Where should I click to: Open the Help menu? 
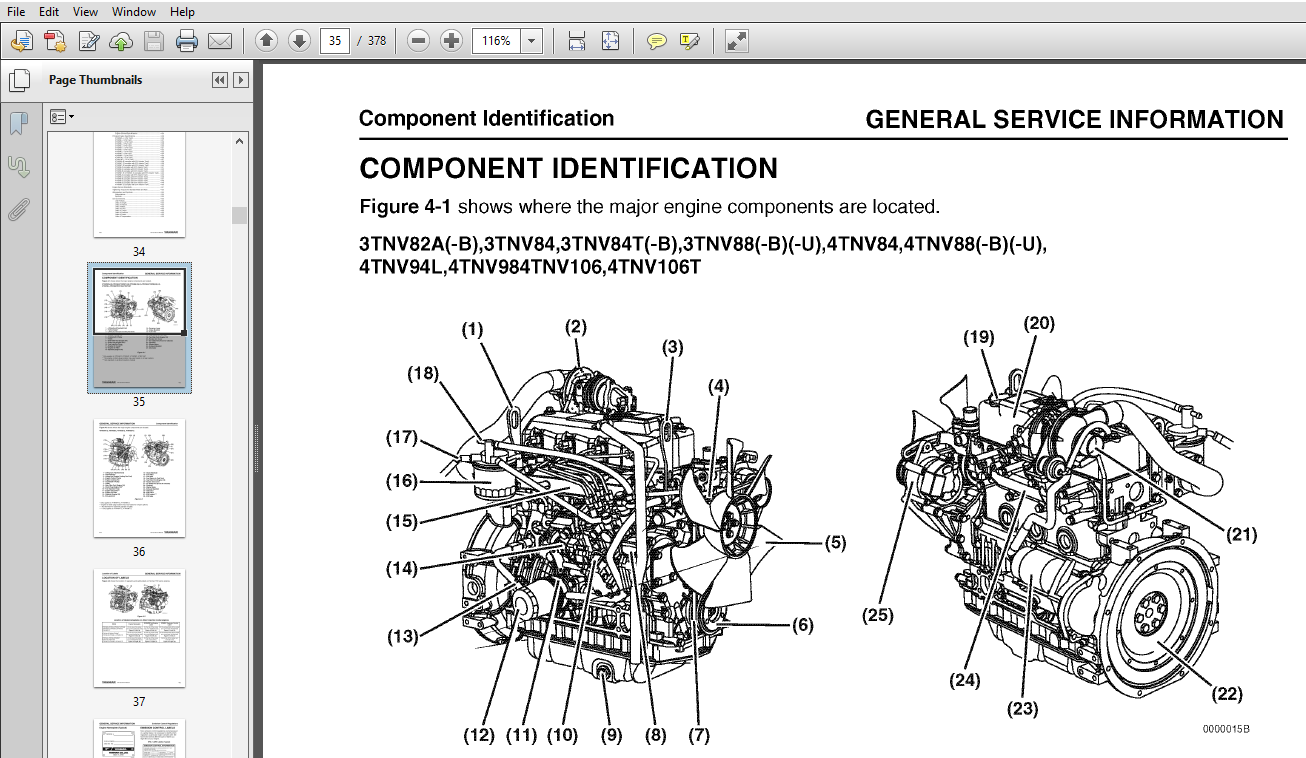[x=182, y=12]
